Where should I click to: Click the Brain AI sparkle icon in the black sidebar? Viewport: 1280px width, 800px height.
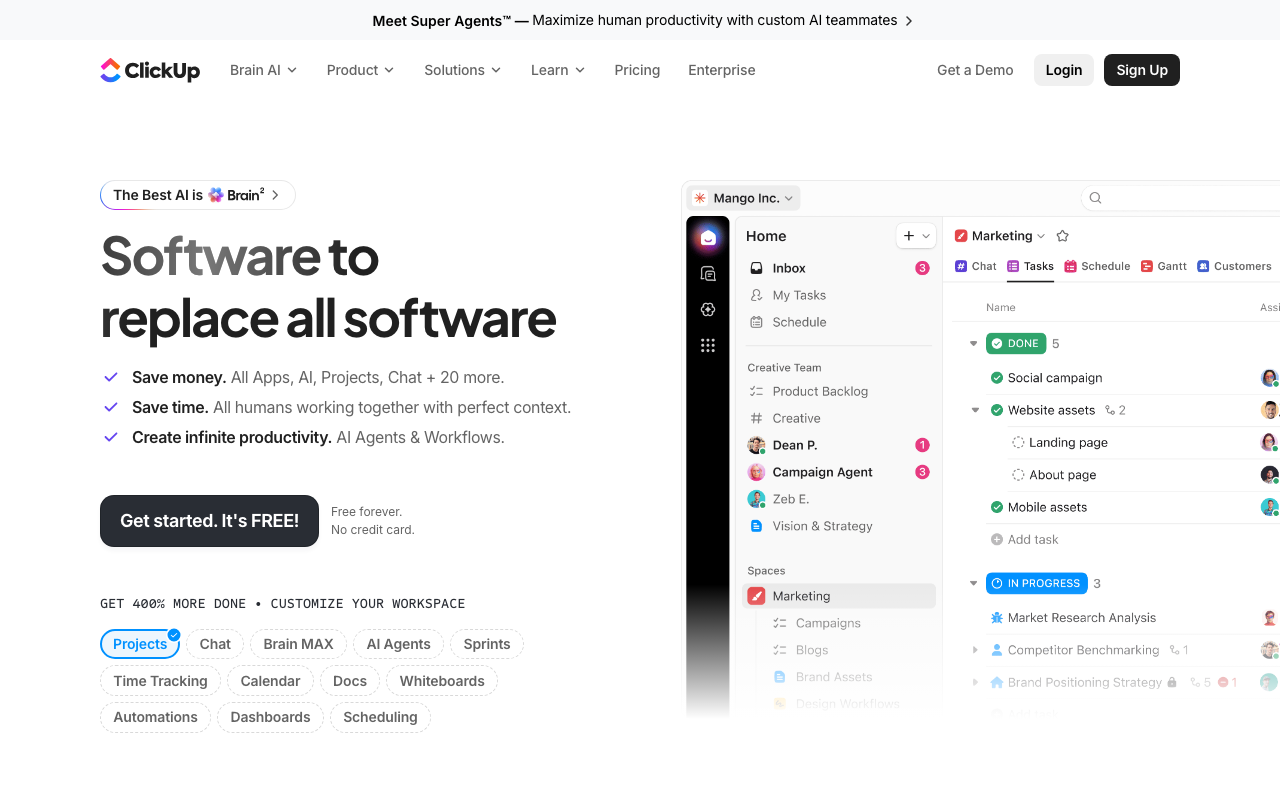708,310
